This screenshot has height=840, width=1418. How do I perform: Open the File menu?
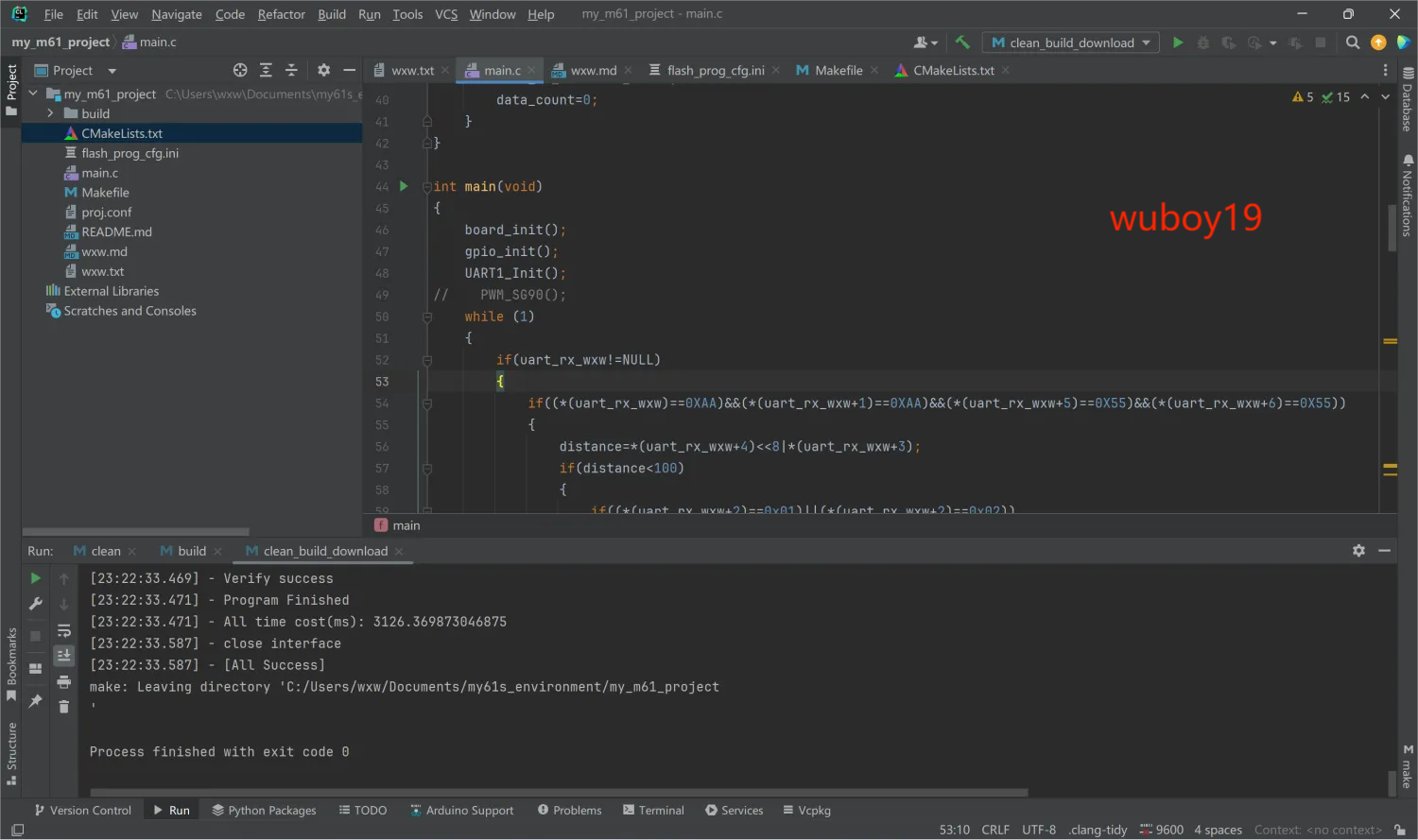54,14
